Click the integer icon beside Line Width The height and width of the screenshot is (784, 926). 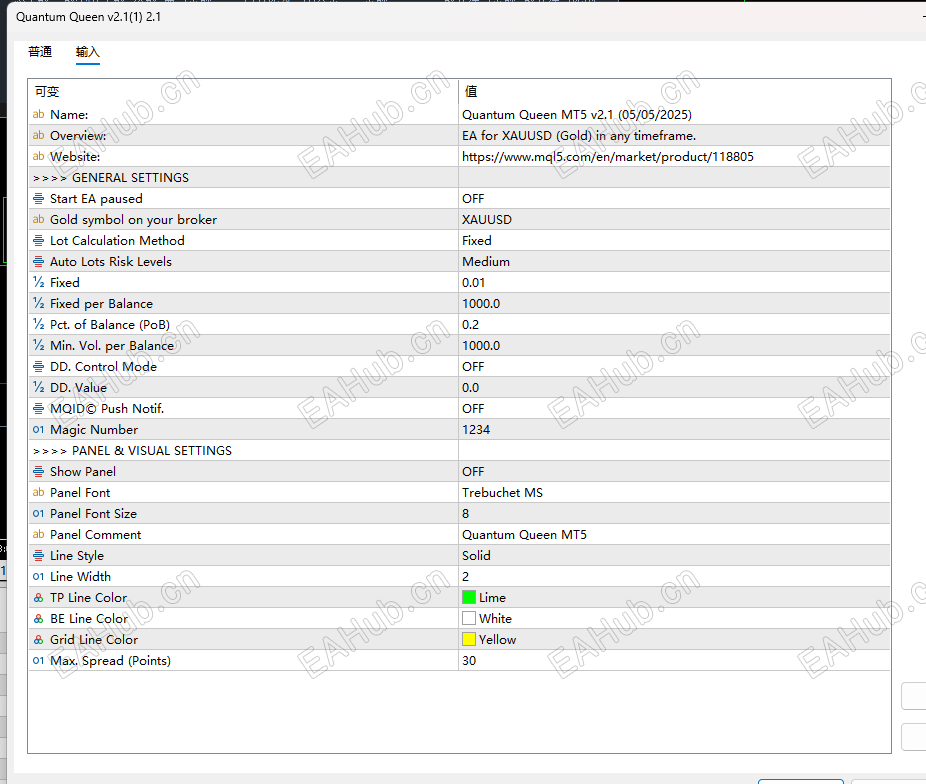tap(38, 576)
